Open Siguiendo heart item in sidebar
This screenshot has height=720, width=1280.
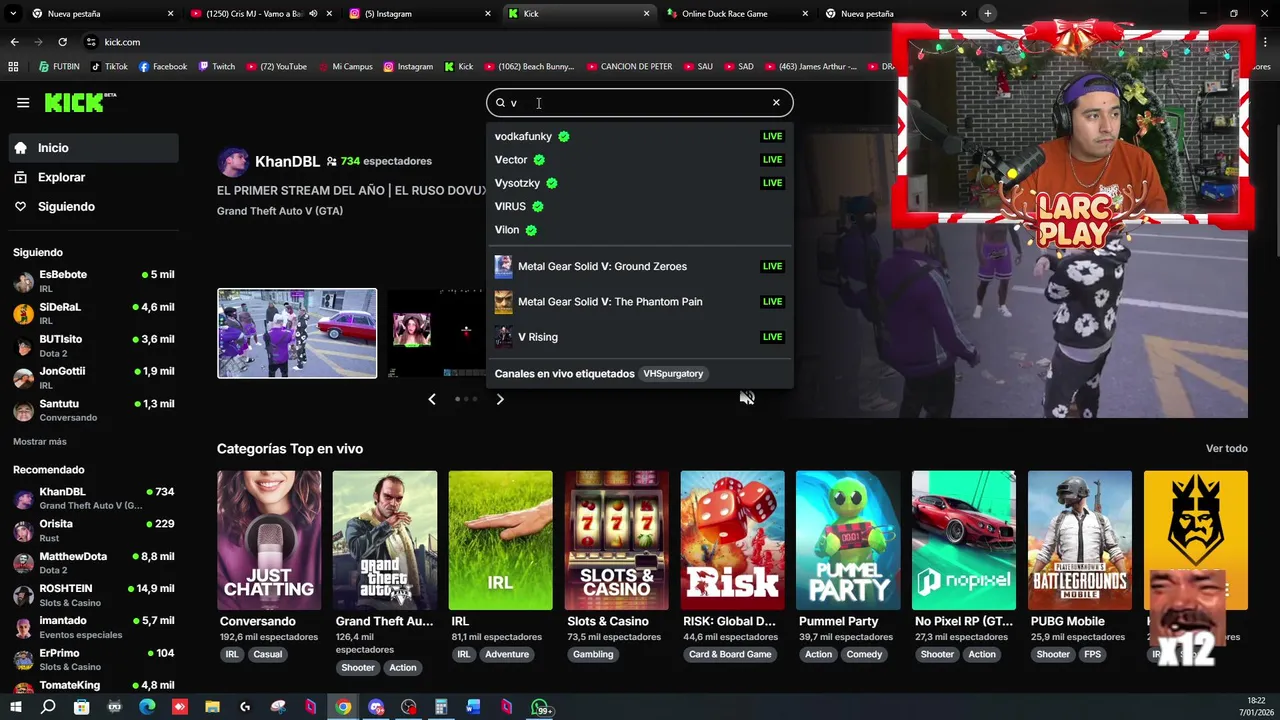coord(94,206)
